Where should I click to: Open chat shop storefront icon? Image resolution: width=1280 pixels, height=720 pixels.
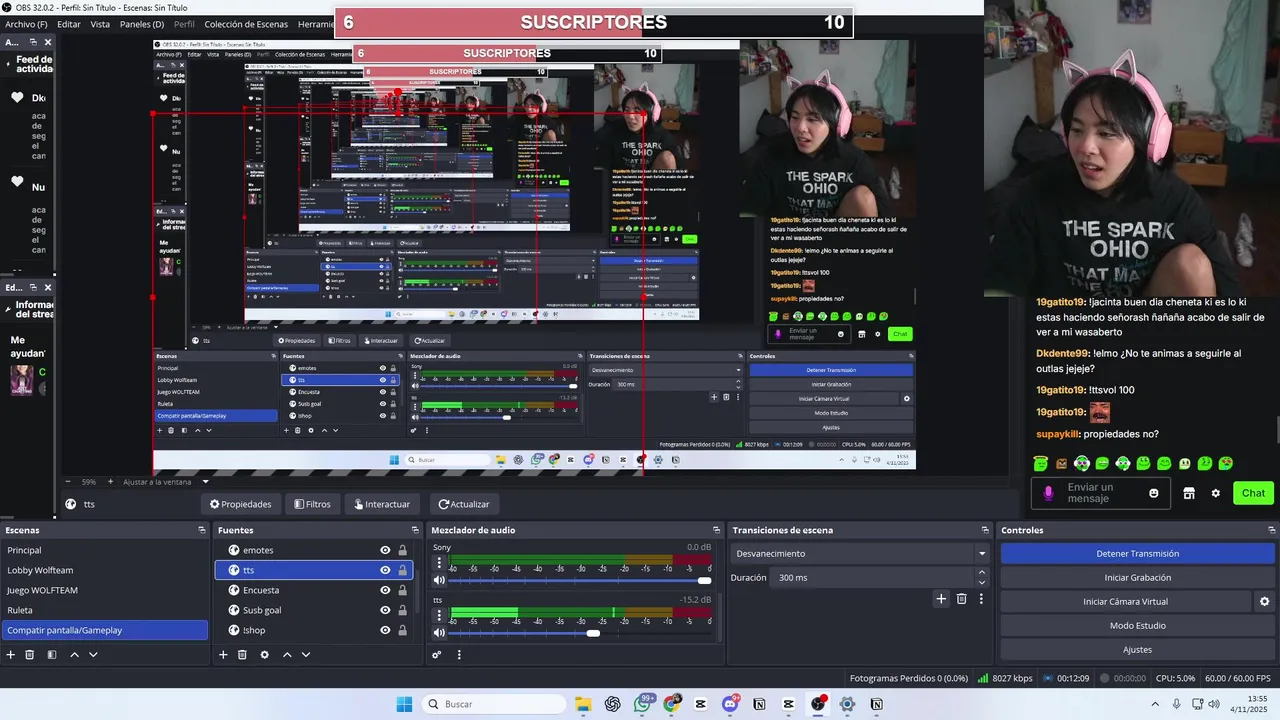(x=1189, y=493)
